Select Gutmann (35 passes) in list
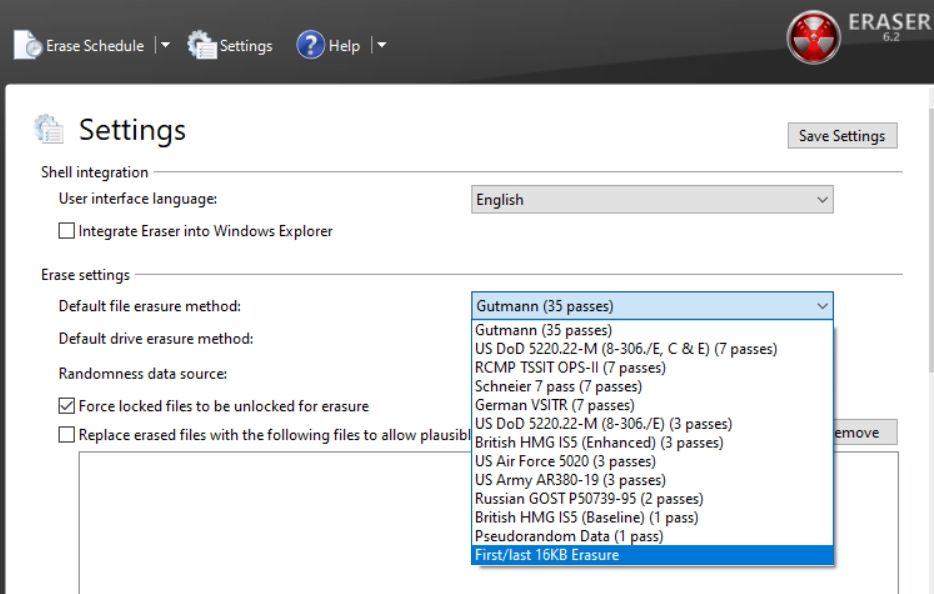Screen dimensions: 934x594 [x=652, y=330]
